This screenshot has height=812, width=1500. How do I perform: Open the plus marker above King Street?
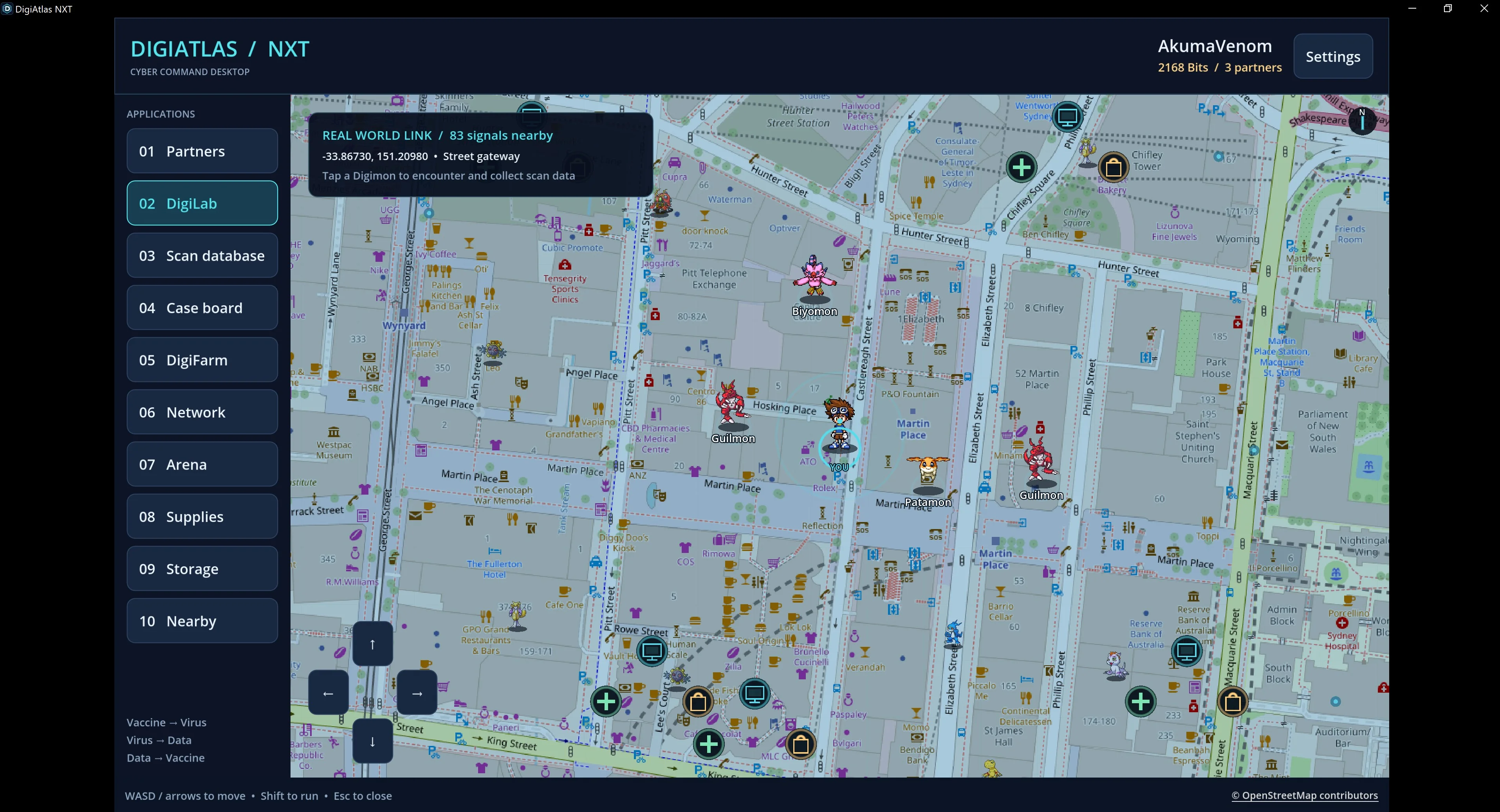point(708,744)
